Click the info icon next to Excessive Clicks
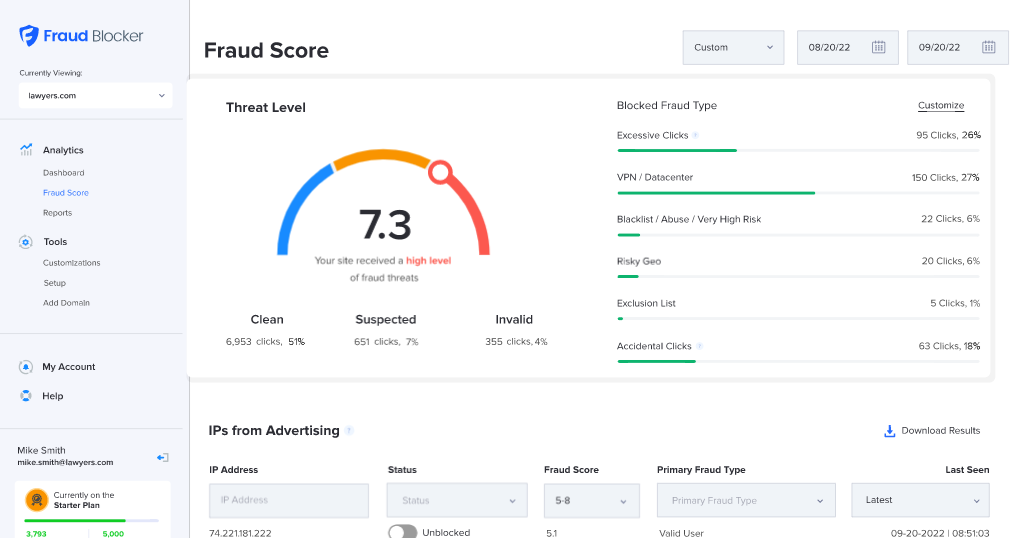The height and width of the screenshot is (538, 1026). click(695, 135)
